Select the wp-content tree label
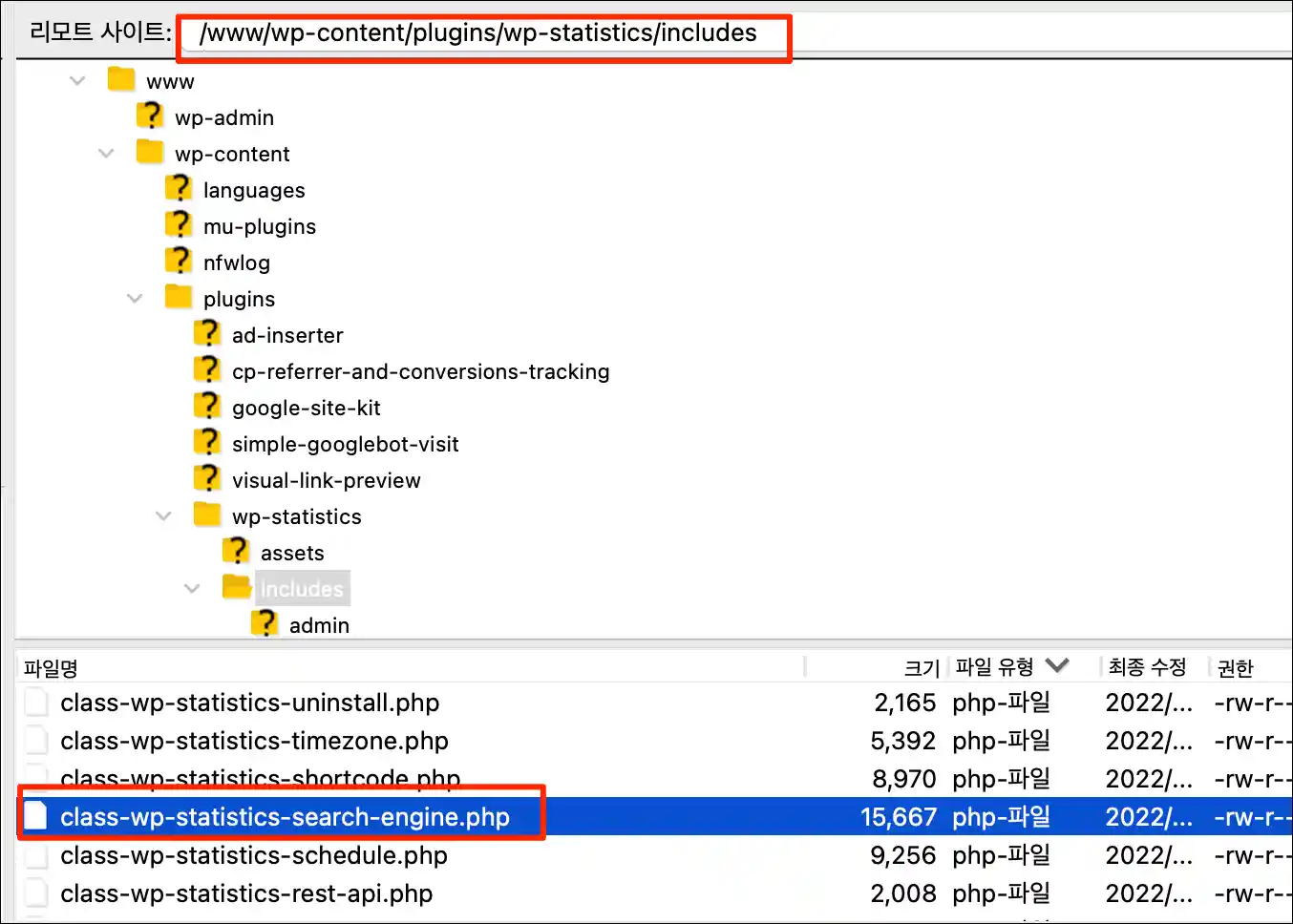1293x924 pixels. pos(232,155)
